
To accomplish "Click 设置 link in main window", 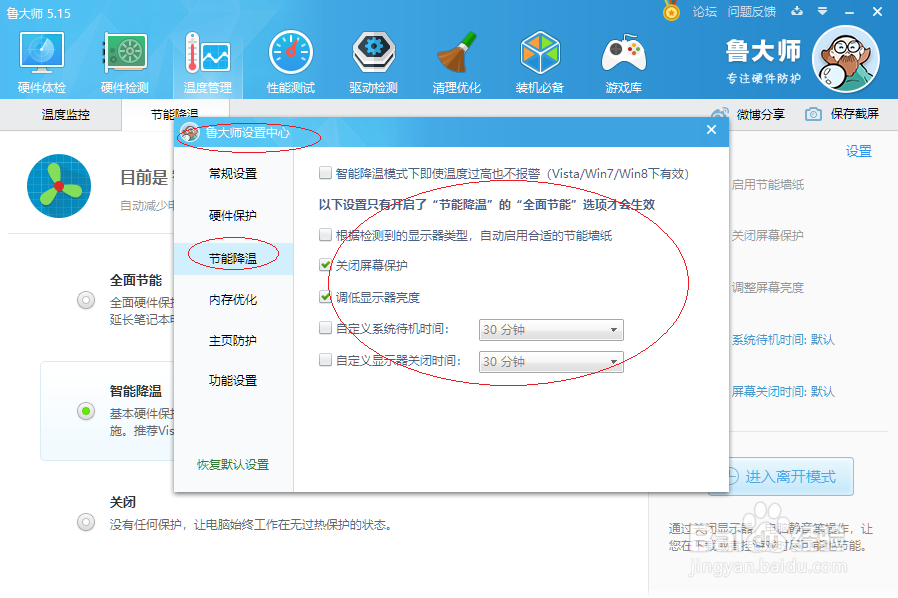I will pyautogui.click(x=858, y=151).
